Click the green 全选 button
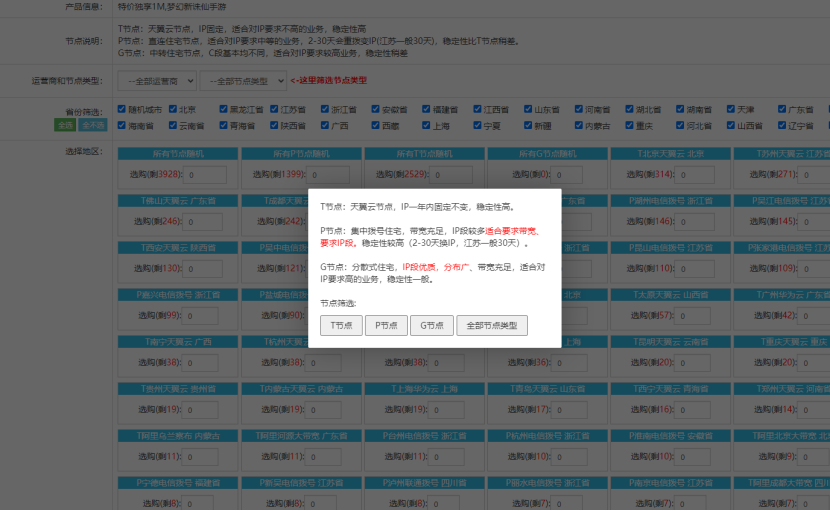 point(65,125)
